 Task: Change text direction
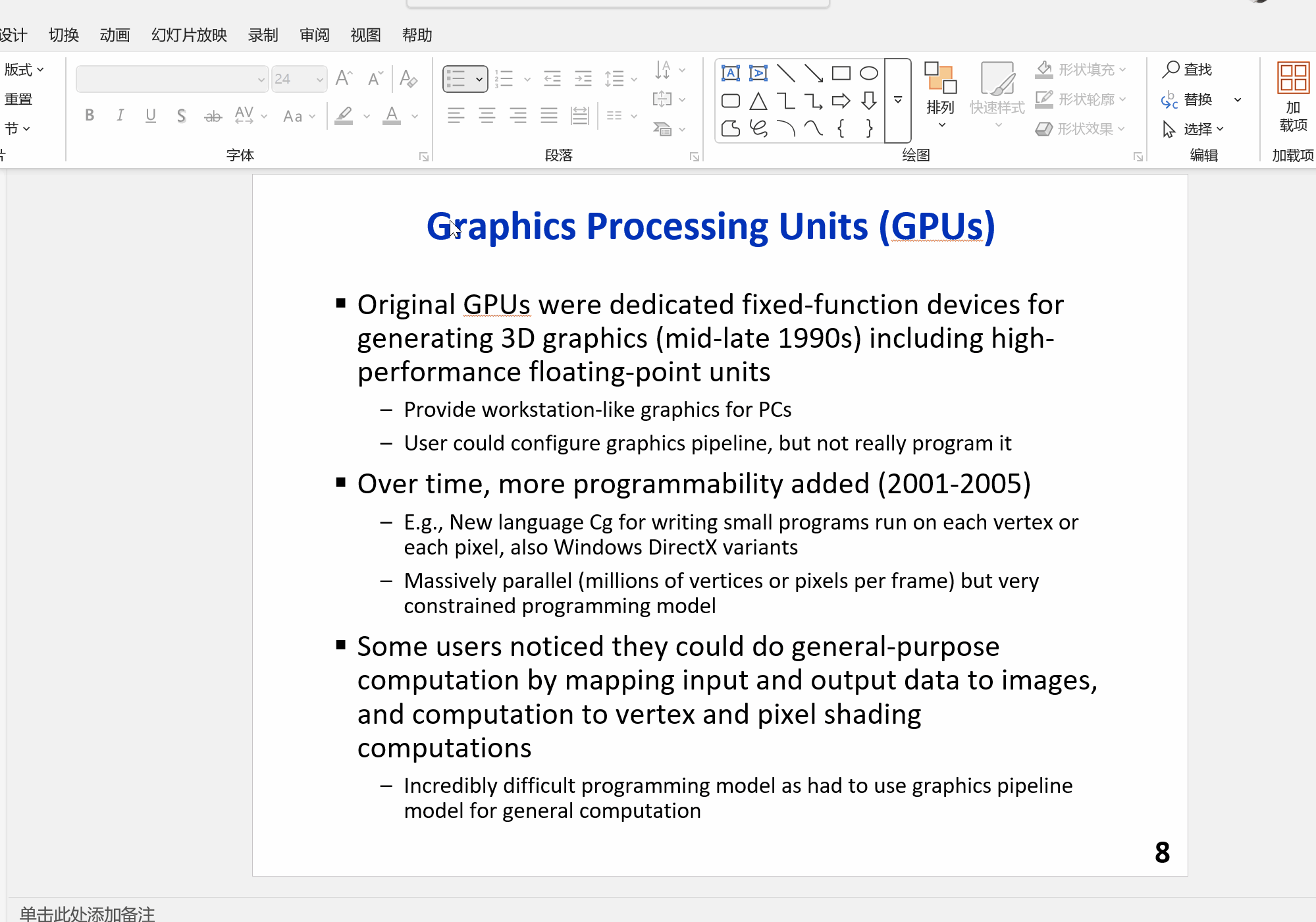(670, 70)
